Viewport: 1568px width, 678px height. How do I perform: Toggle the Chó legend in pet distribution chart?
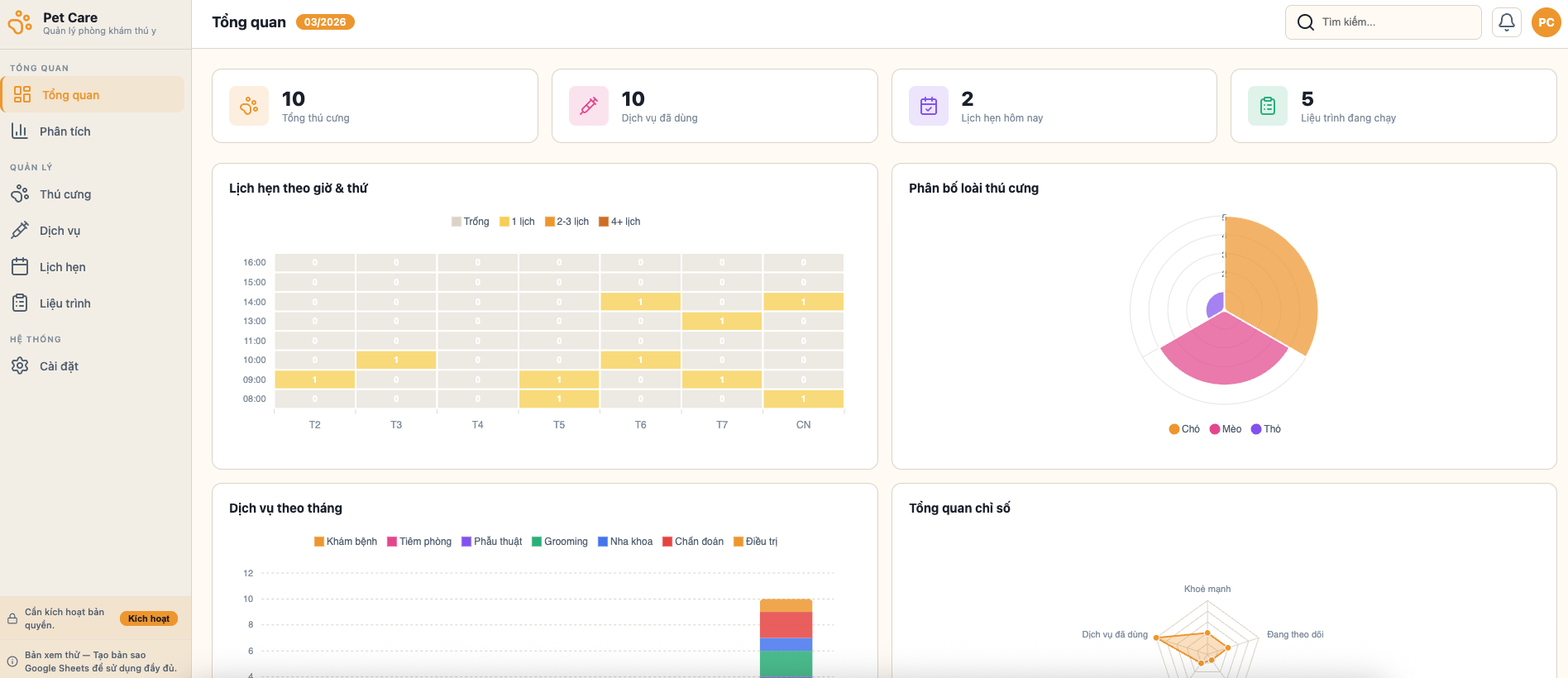coord(1184,429)
